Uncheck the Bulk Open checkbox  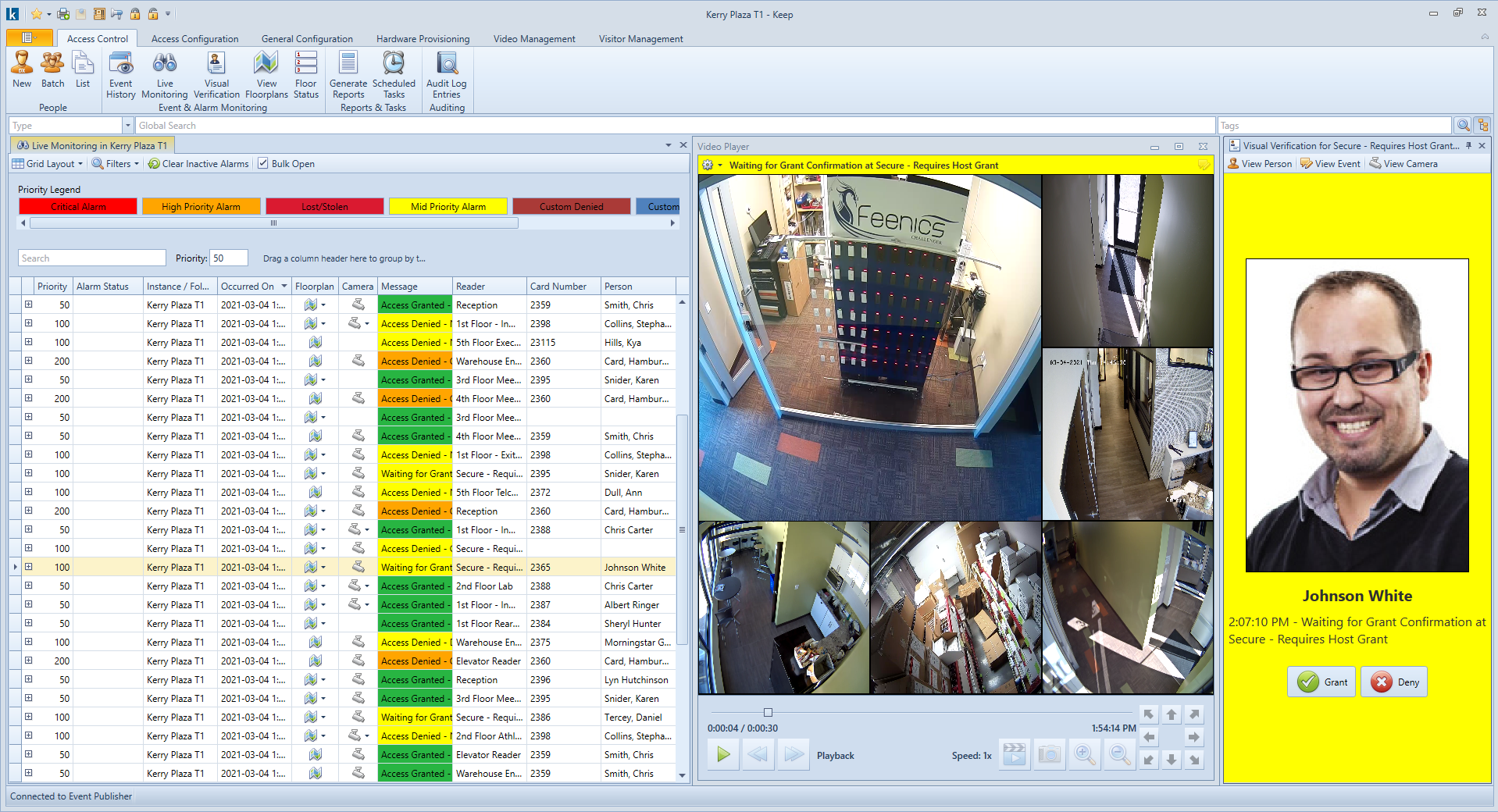click(263, 163)
